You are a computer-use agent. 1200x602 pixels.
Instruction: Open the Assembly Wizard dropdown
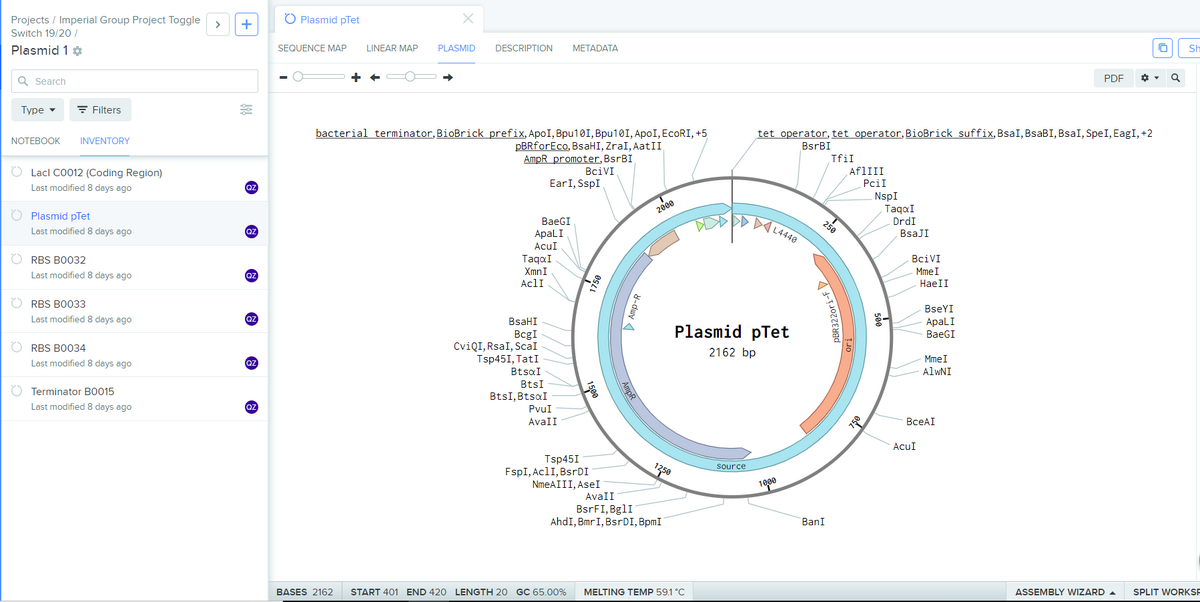[1064, 592]
